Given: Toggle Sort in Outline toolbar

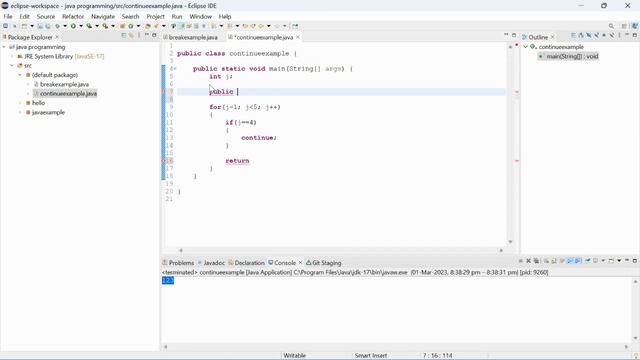Looking at the screenshot, I should tap(581, 36).
